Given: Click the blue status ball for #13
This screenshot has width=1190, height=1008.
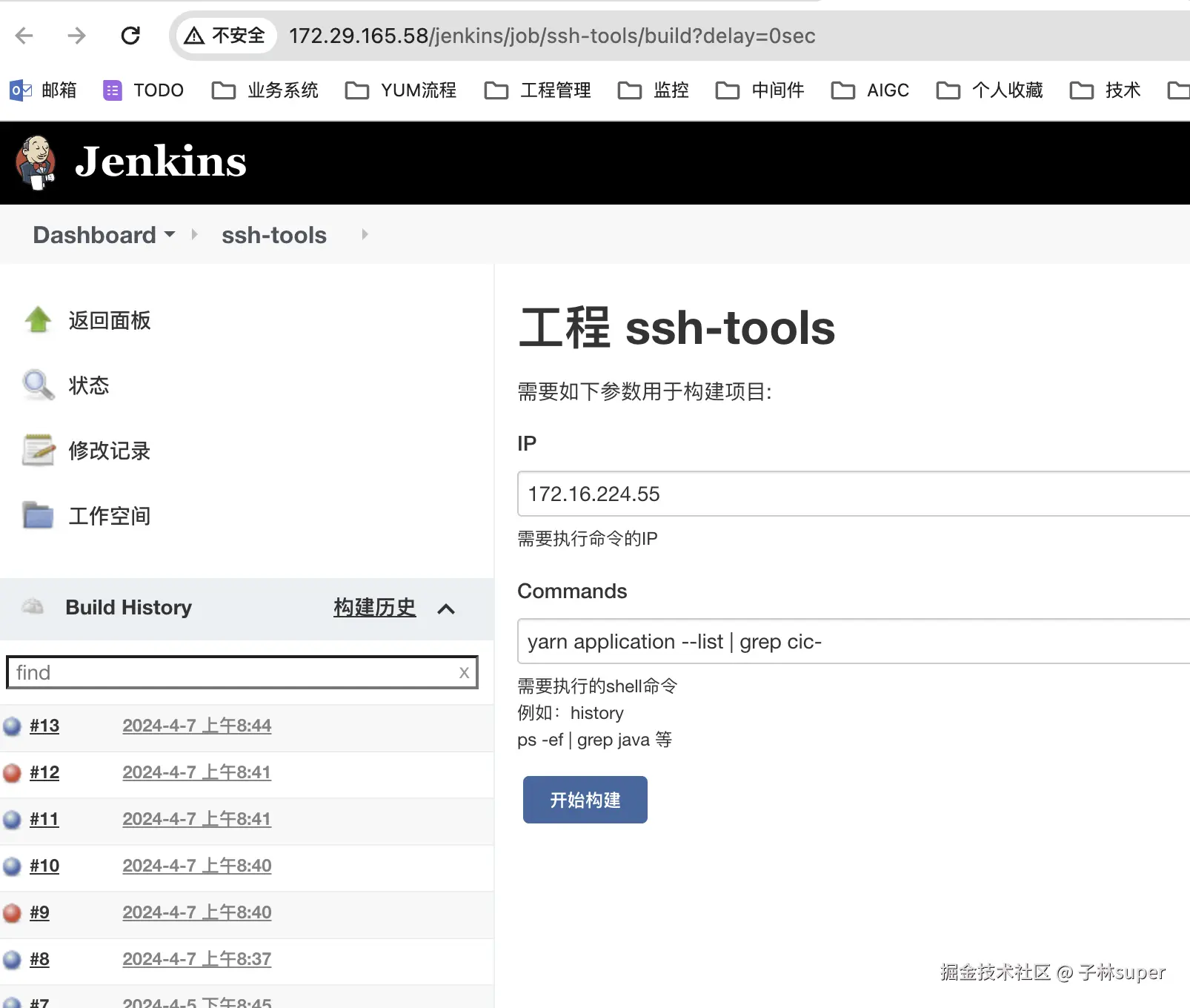Looking at the screenshot, I should point(12,726).
